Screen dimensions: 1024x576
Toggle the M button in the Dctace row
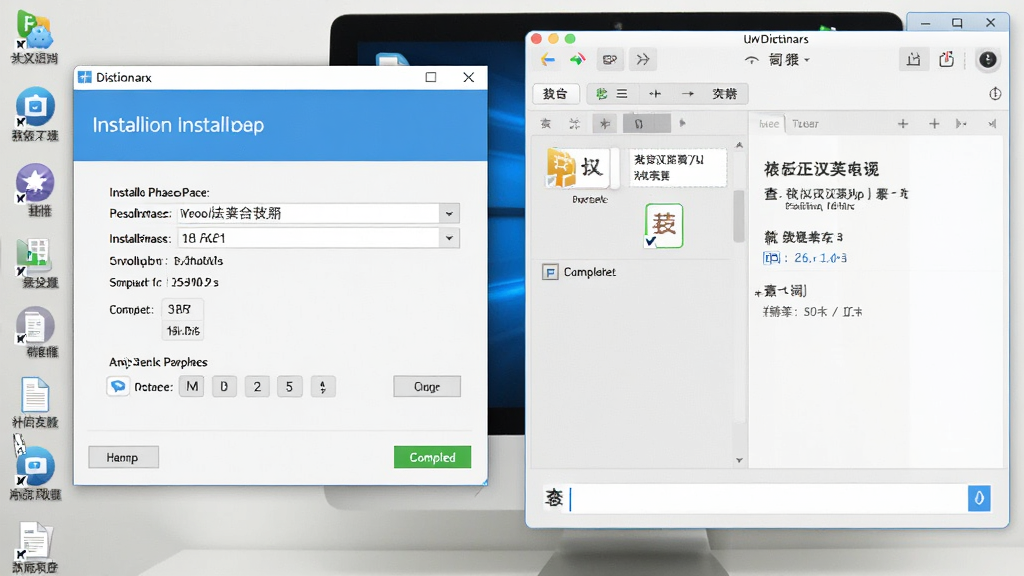click(x=192, y=387)
